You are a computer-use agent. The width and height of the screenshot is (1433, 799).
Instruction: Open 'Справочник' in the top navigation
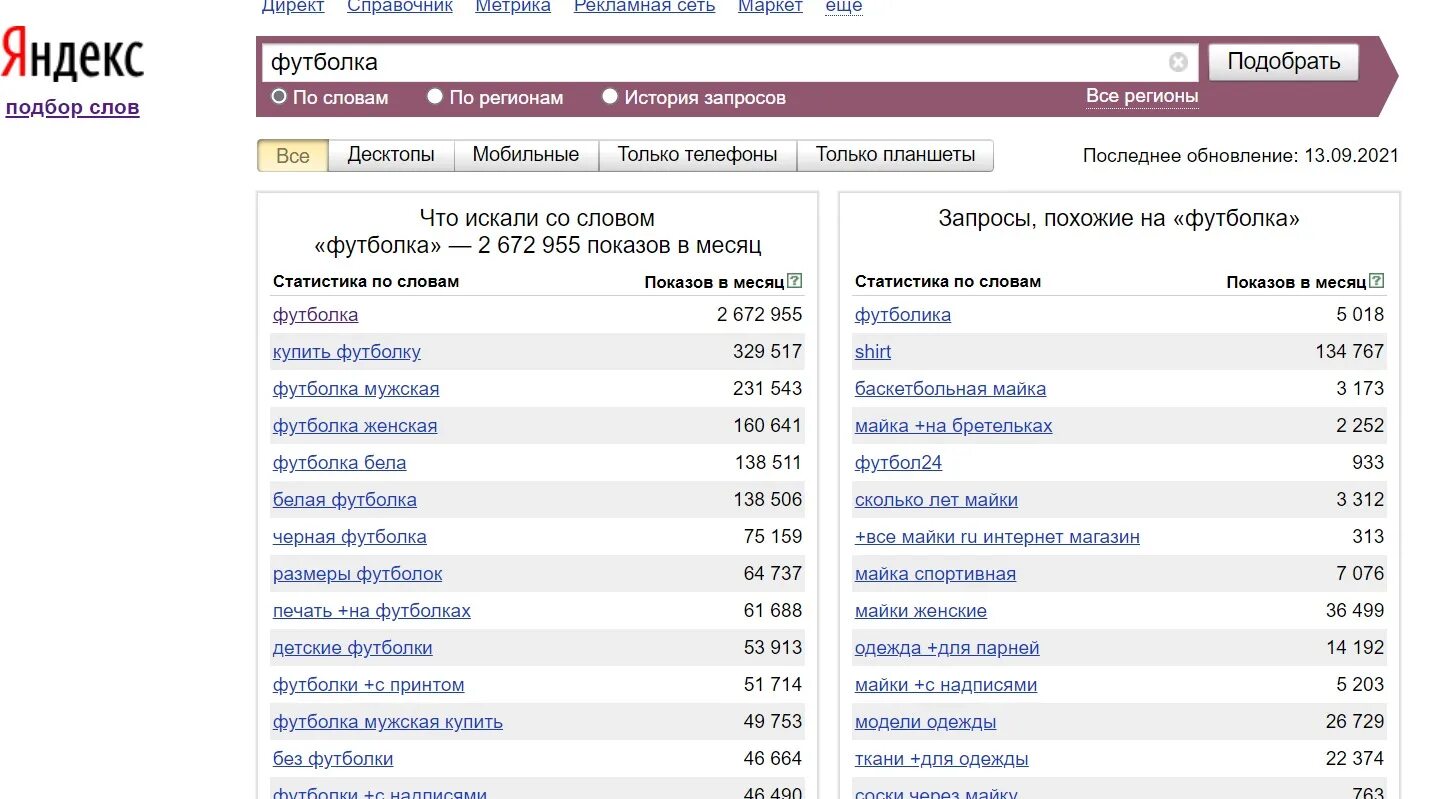(400, 6)
